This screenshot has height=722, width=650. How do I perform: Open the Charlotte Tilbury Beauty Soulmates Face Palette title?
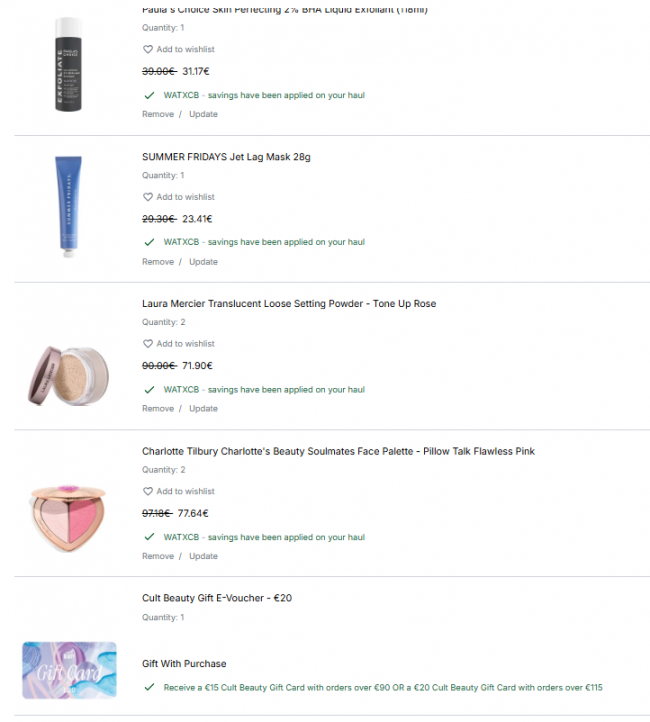(x=338, y=451)
